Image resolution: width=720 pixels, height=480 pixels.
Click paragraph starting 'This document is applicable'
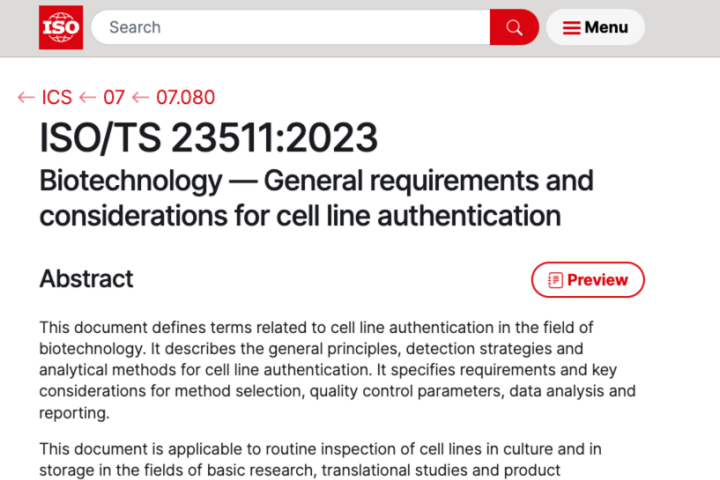point(321,460)
